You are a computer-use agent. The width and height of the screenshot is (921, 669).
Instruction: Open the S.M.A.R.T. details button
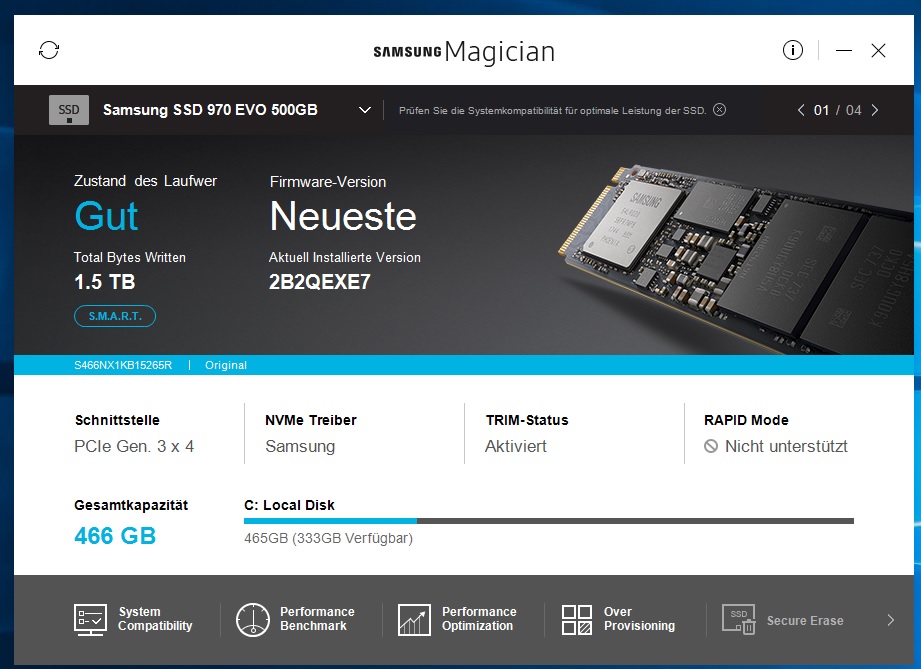click(115, 316)
